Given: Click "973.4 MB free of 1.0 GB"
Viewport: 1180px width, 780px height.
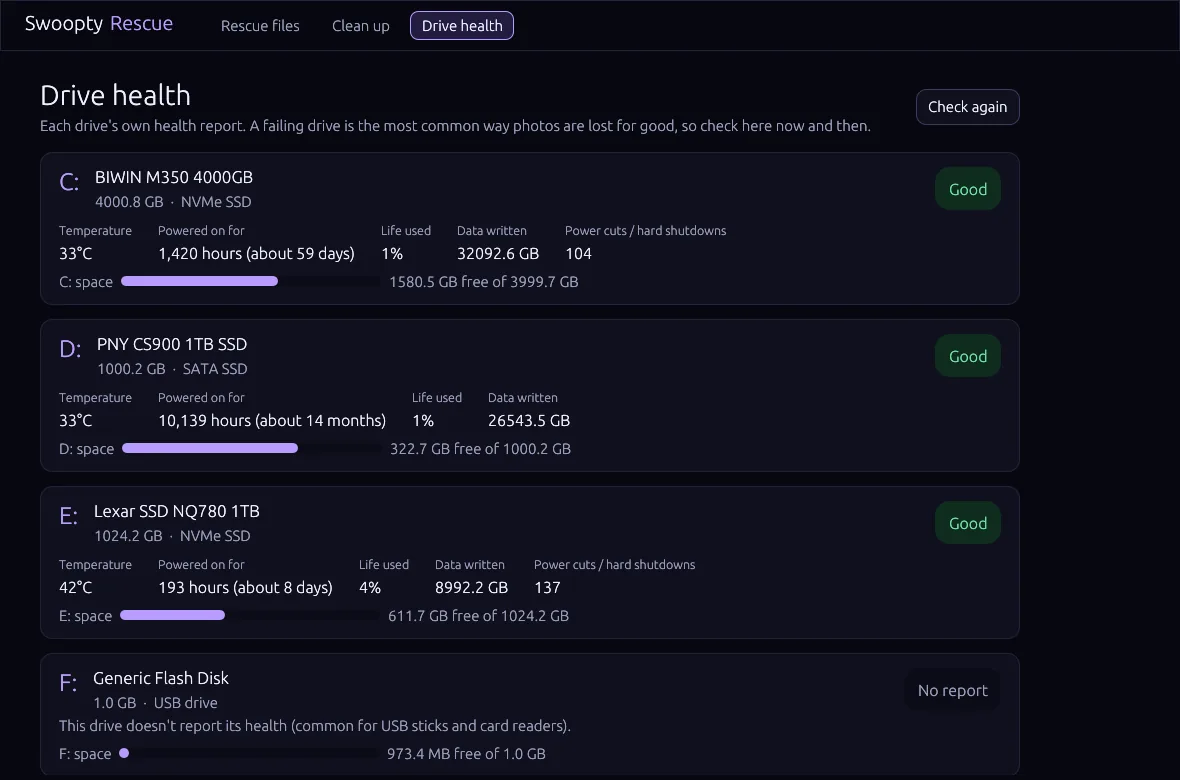Looking at the screenshot, I should (467, 754).
